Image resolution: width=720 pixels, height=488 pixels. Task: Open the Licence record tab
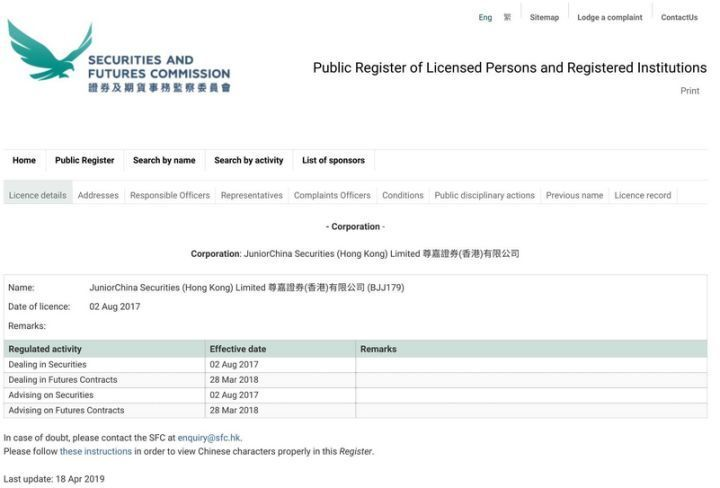pyautogui.click(x=642, y=195)
